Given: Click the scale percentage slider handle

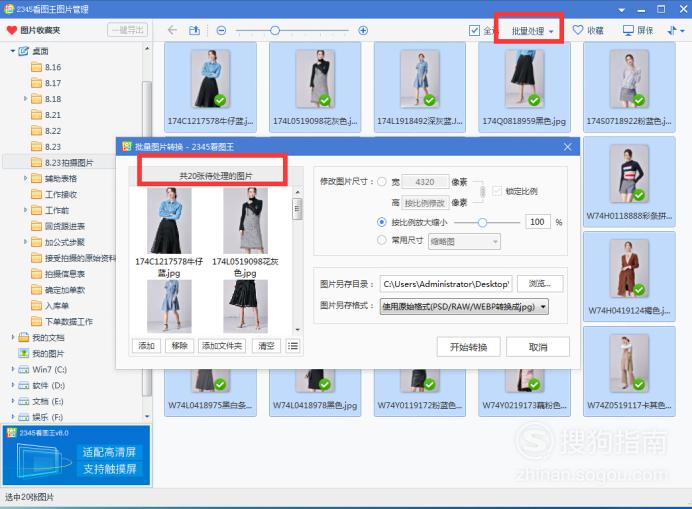Looking at the screenshot, I should coord(482,222).
